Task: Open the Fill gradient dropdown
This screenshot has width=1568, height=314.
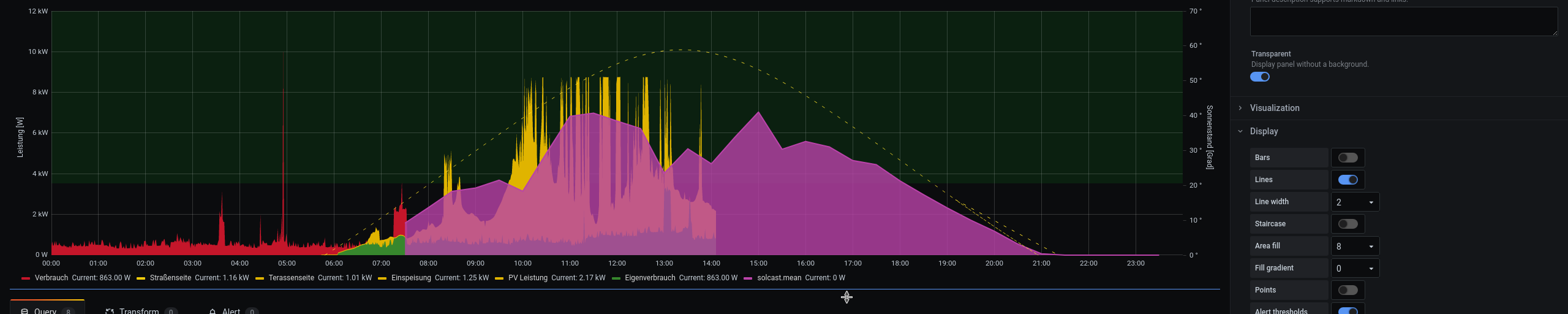Action: 1355,268
